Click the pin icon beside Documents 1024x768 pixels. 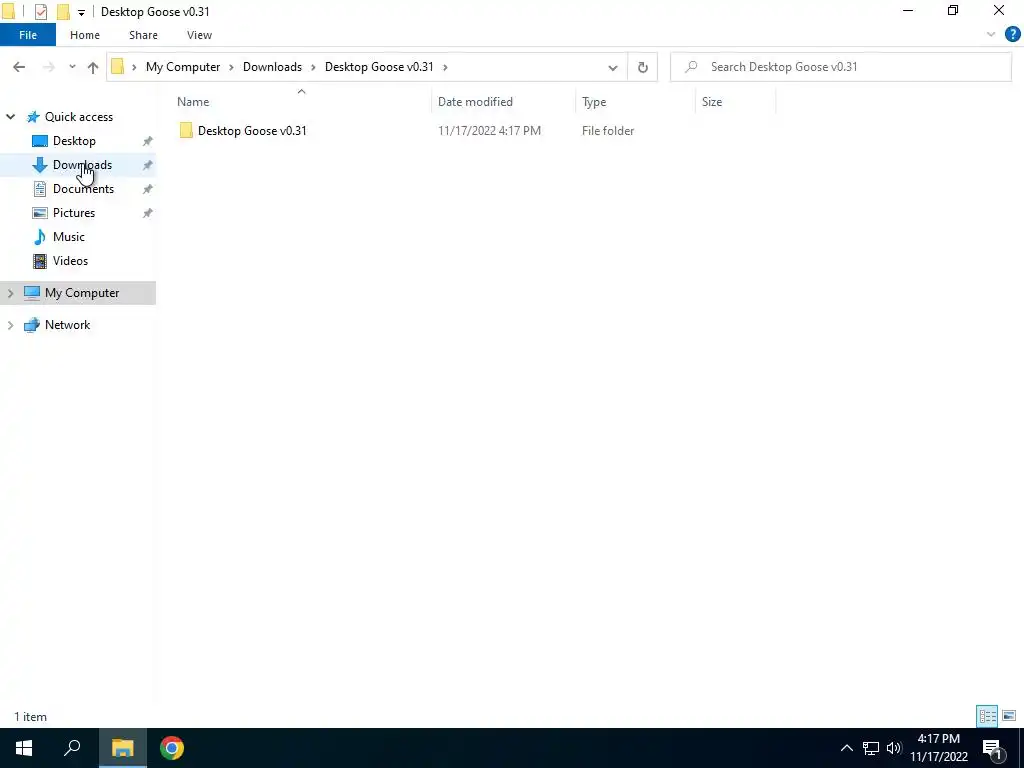pos(148,189)
